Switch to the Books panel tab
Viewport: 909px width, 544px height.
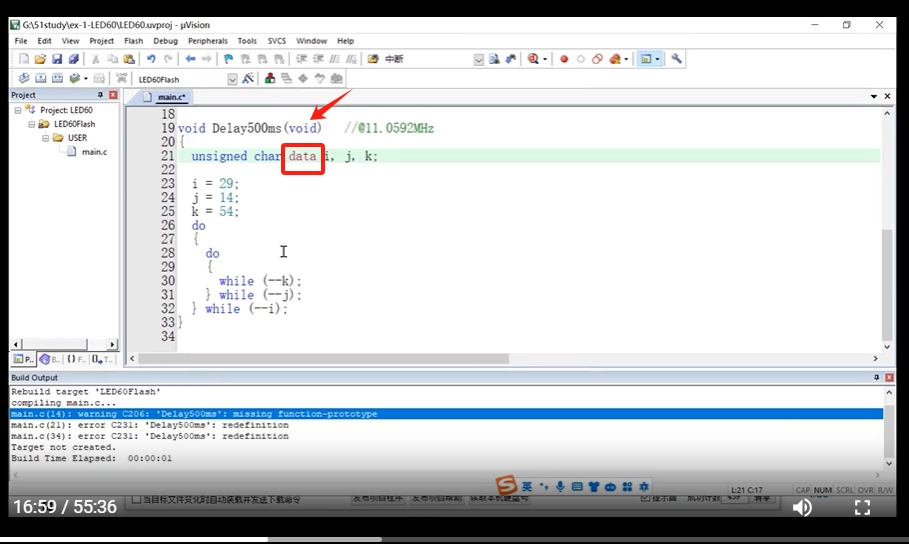tap(50, 360)
